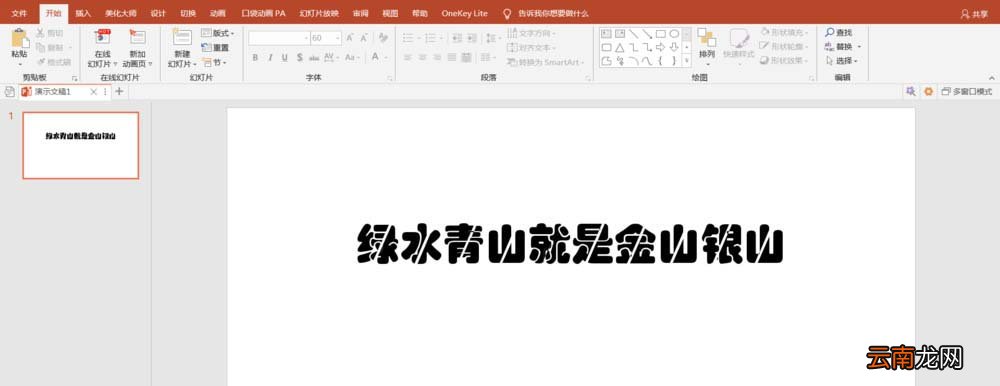Select the left brace shape in gallery
Viewport: 1000px width, 386px height.
[661, 61]
